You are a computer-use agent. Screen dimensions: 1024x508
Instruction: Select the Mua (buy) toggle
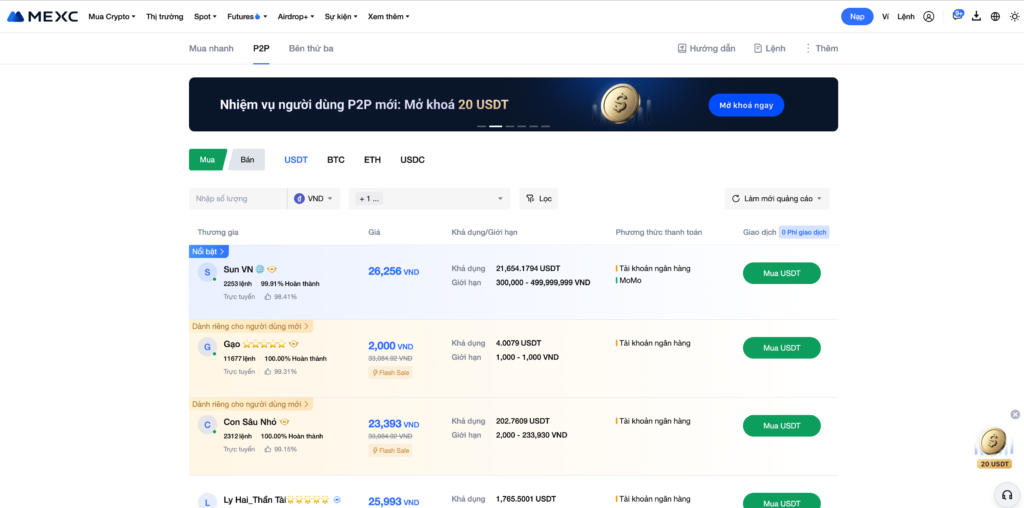click(x=207, y=160)
